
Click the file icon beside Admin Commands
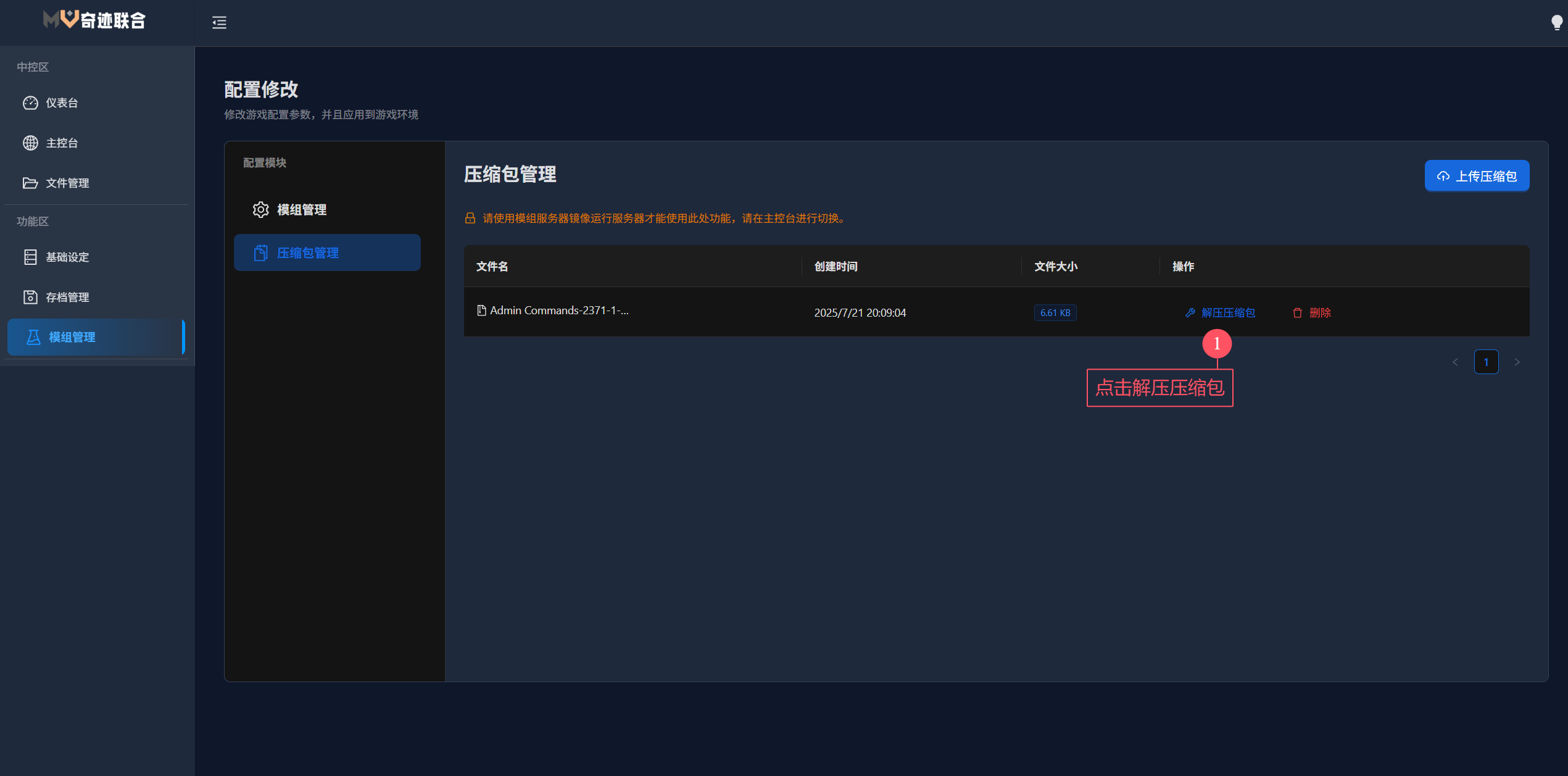pos(481,311)
